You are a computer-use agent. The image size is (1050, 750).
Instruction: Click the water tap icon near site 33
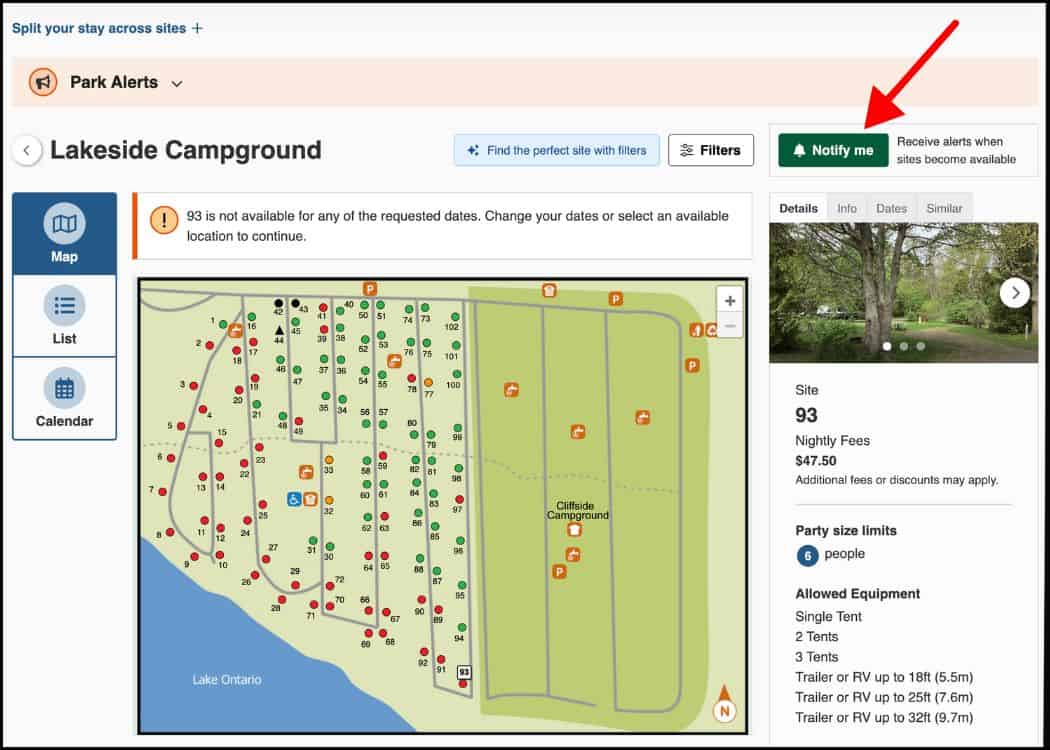pos(306,472)
